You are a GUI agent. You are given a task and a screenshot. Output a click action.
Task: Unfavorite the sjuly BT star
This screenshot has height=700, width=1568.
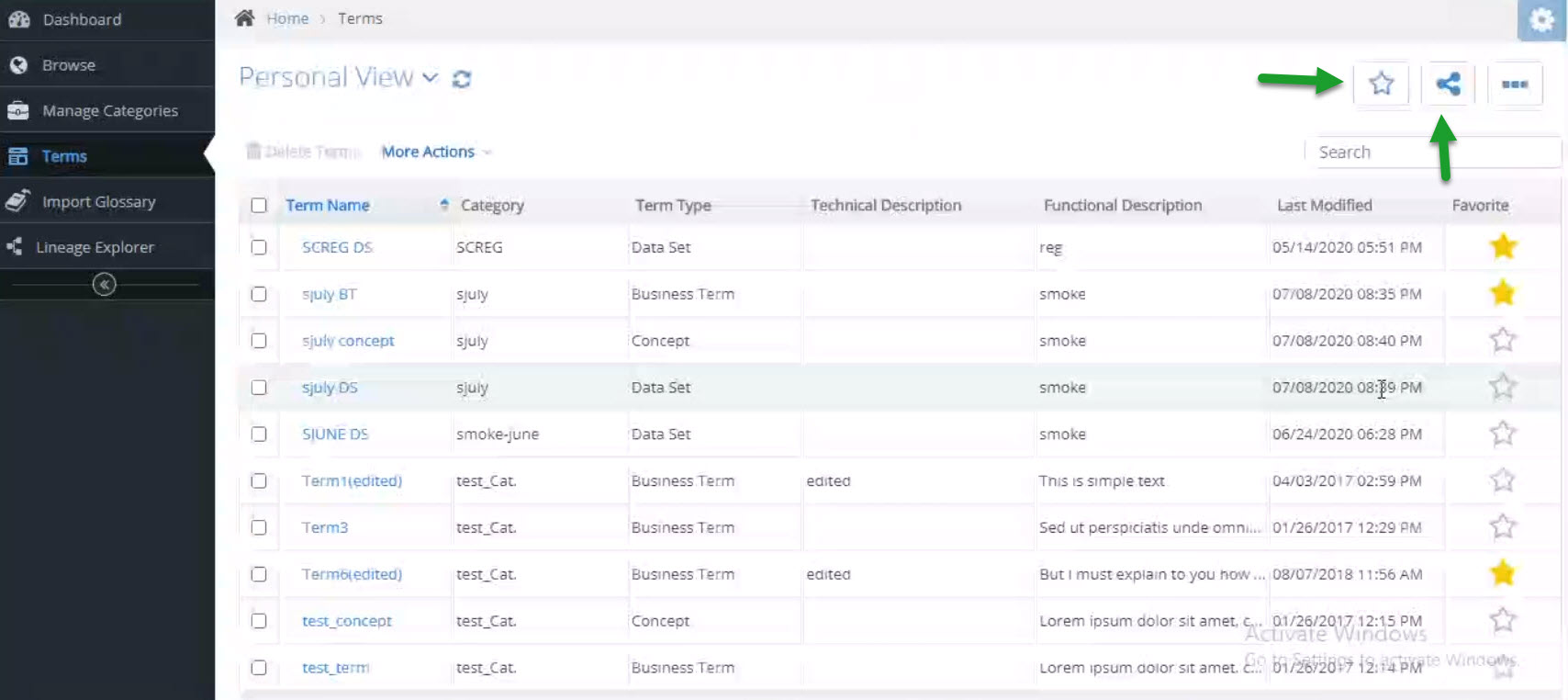[x=1503, y=293]
